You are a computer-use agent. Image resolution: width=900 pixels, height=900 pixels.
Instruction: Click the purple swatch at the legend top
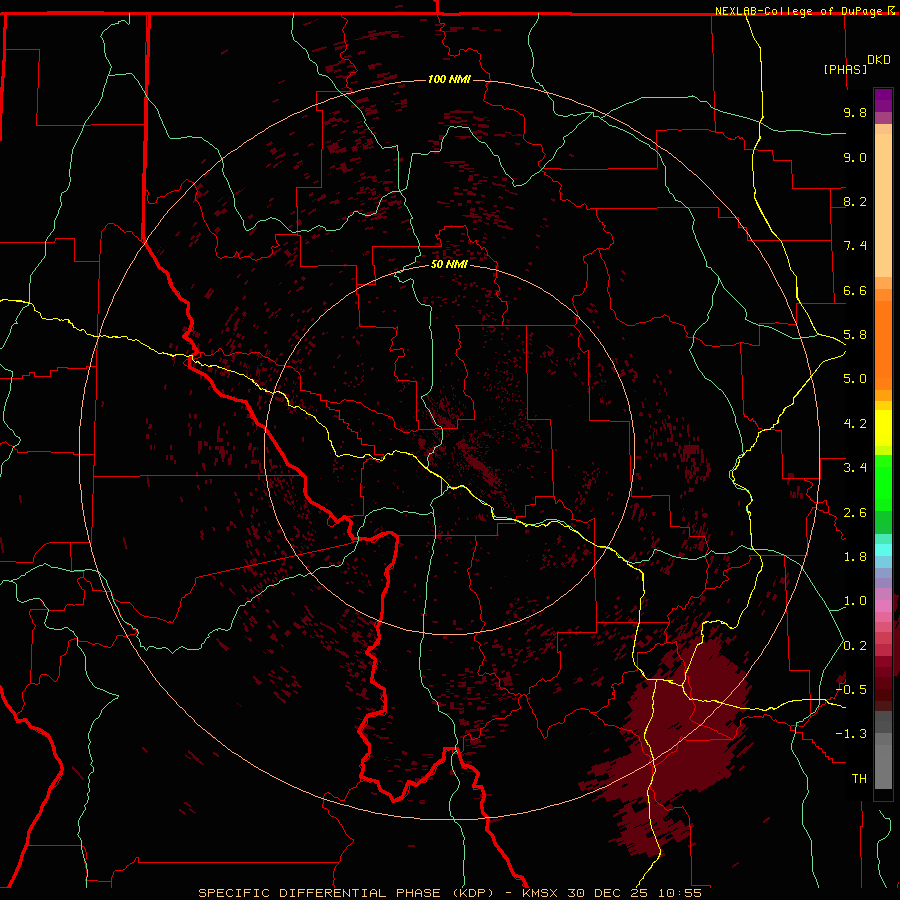[883, 100]
